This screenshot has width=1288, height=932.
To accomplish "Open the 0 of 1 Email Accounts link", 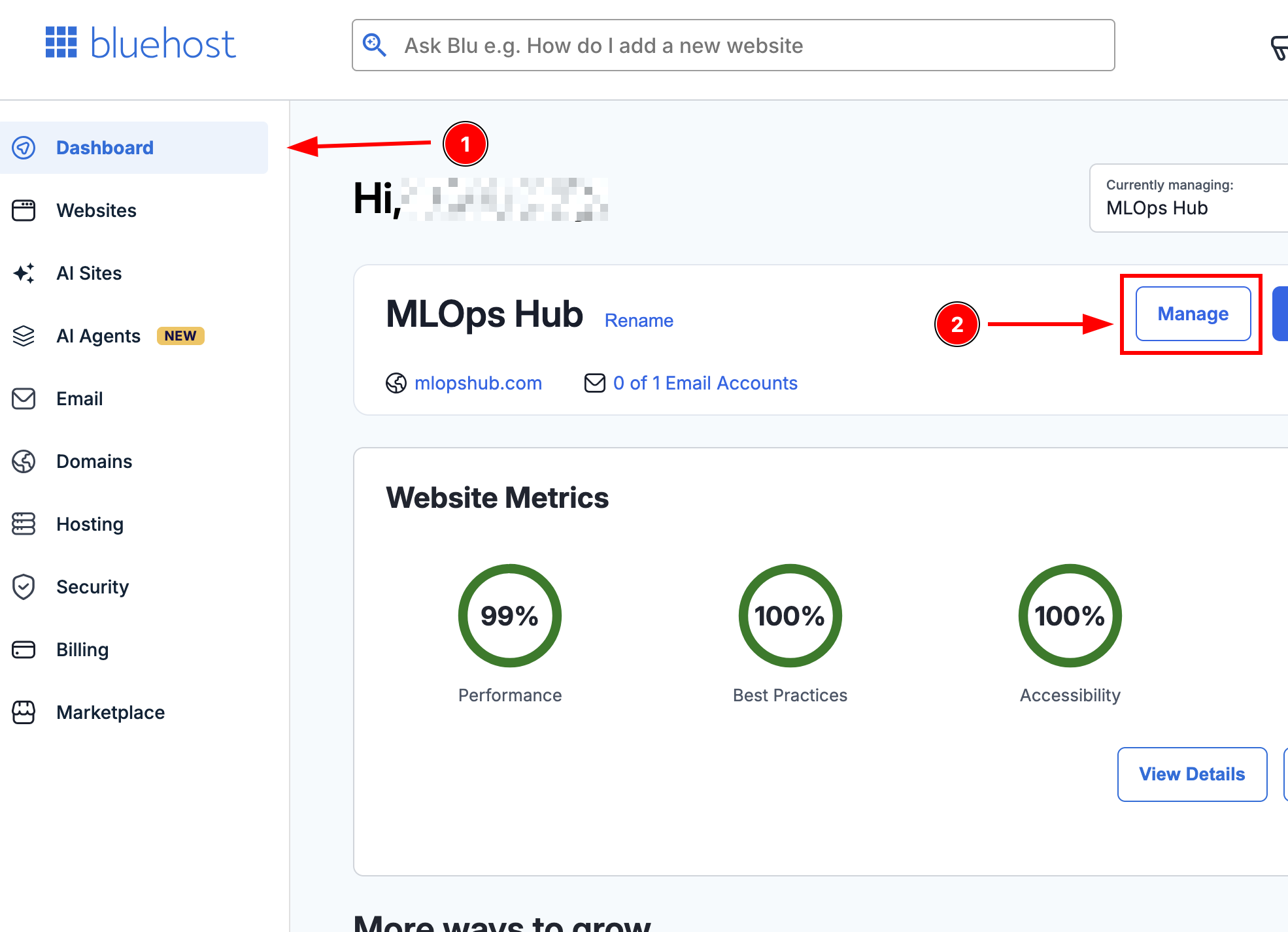I will (x=705, y=383).
